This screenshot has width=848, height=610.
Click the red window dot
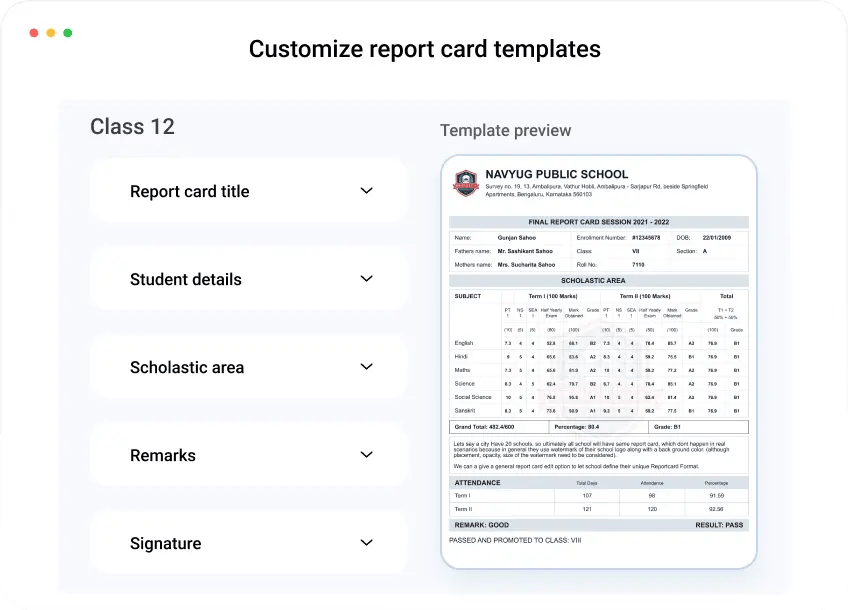[x=34, y=32]
